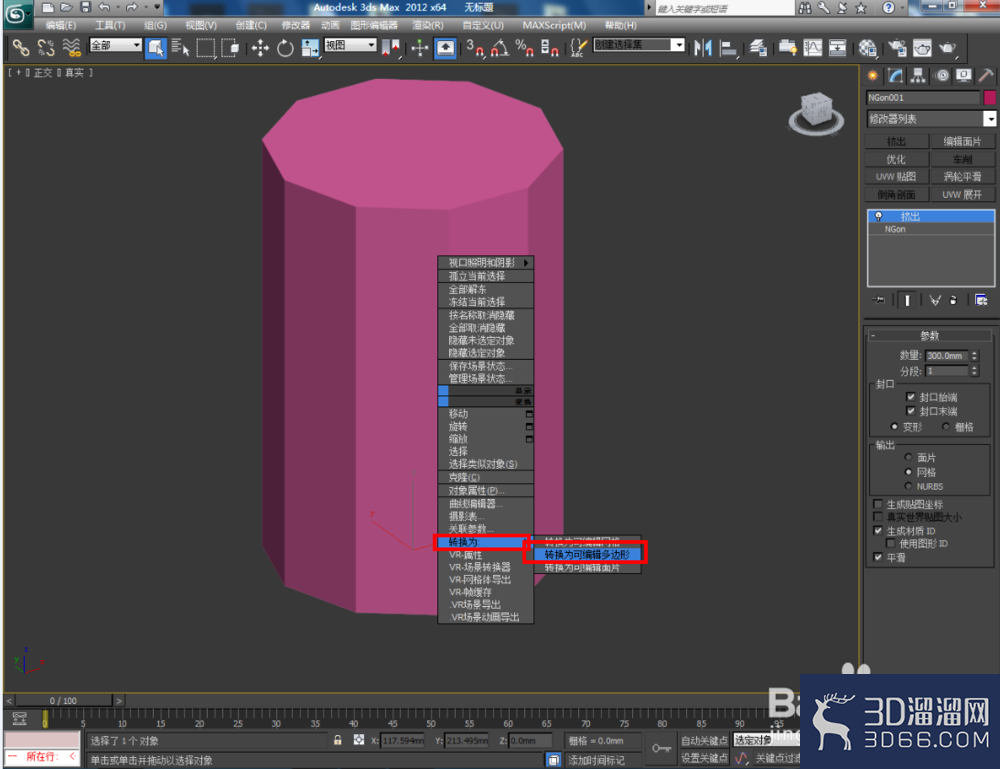The width and height of the screenshot is (1000, 769).
Task: Activate the Select Object arrow tool
Action: click(155, 48)
